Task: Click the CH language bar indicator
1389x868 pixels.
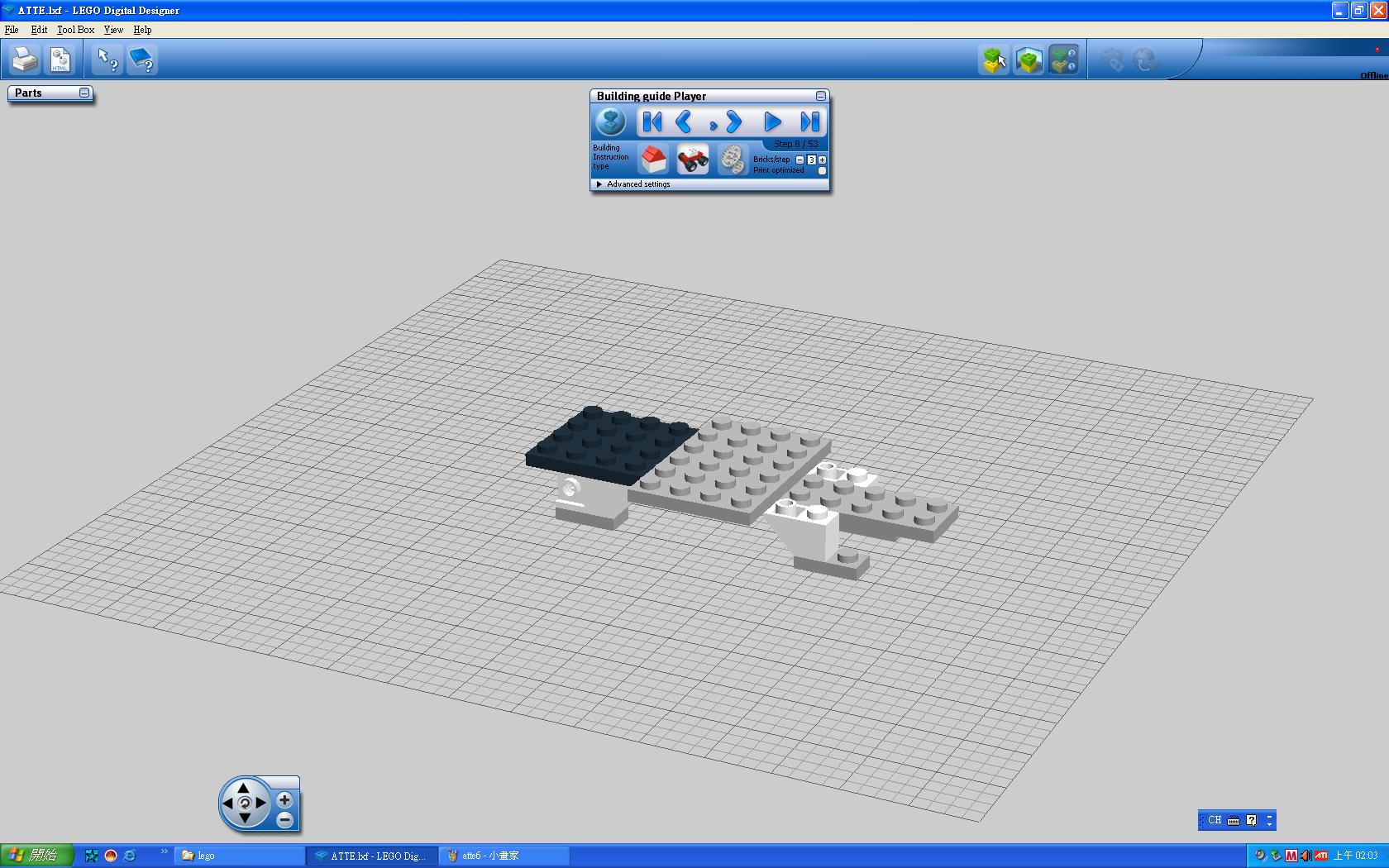Action: (1214, 820)
